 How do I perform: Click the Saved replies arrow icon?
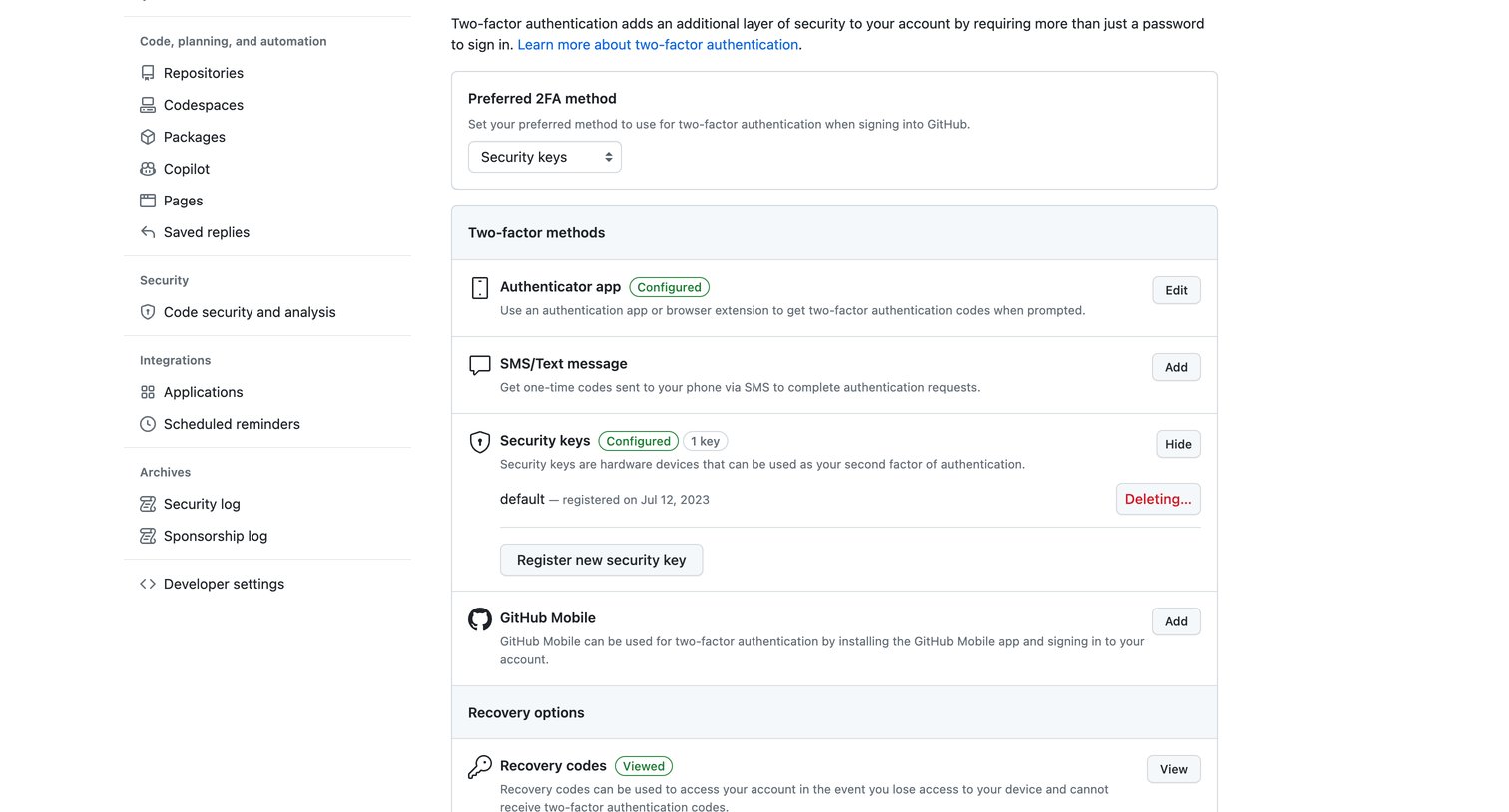coord(148,232)
